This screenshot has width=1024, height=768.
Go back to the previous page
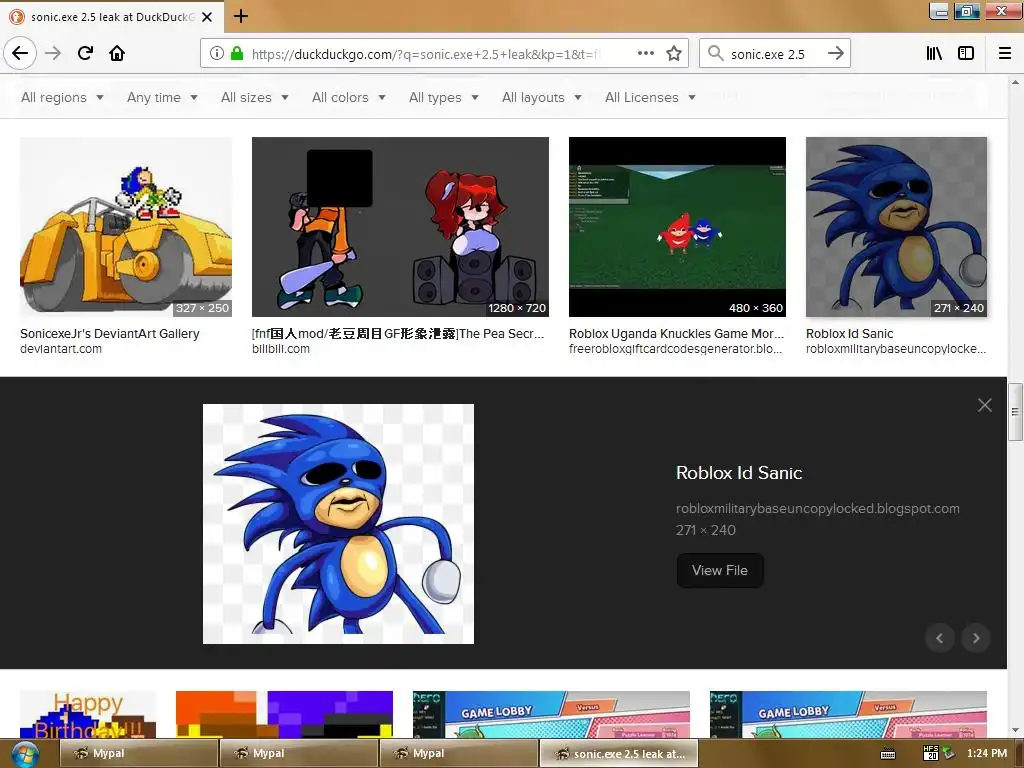[x=20, y=53]
